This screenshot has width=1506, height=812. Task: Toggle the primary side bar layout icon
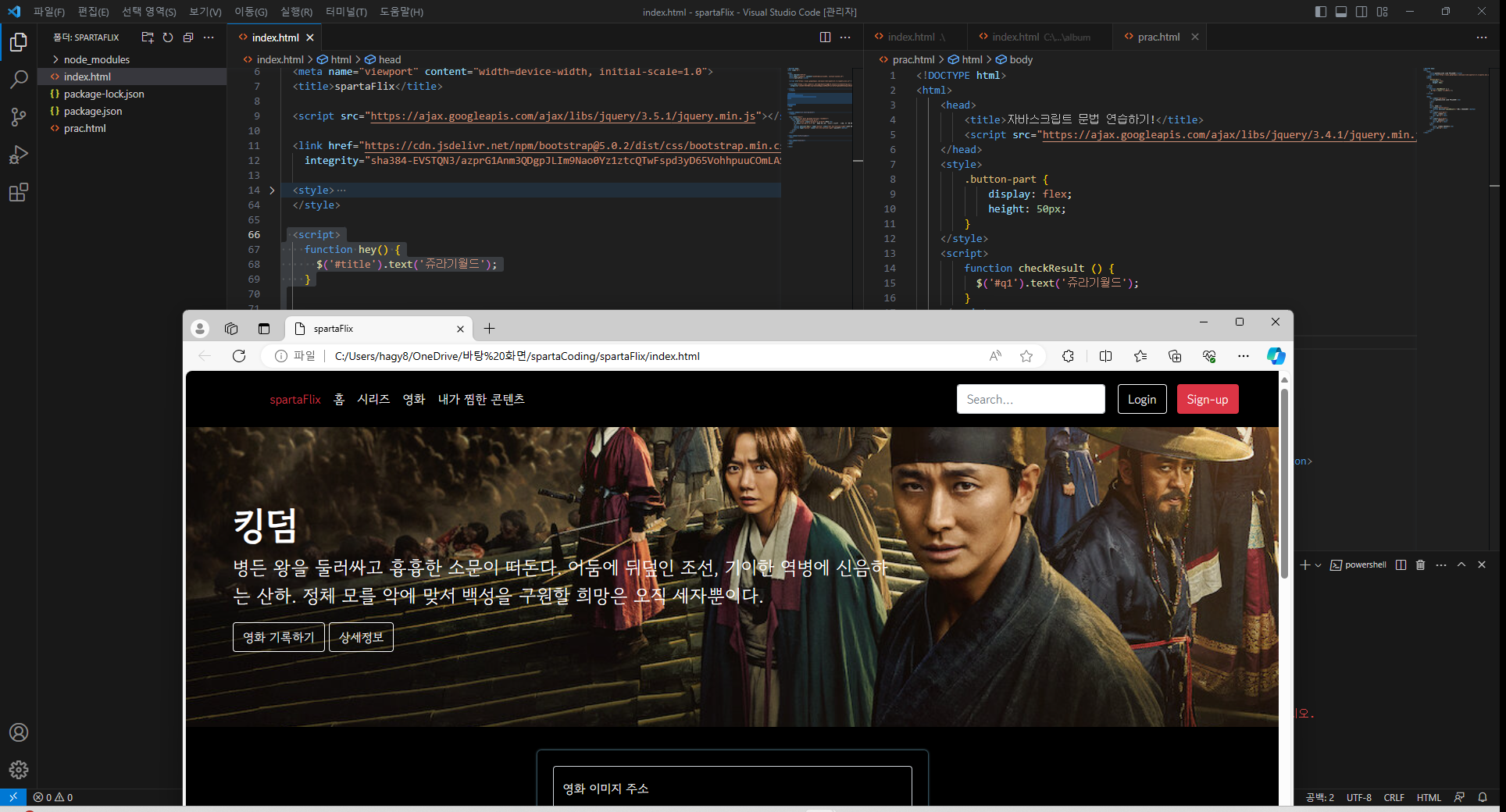point(1321,12)
